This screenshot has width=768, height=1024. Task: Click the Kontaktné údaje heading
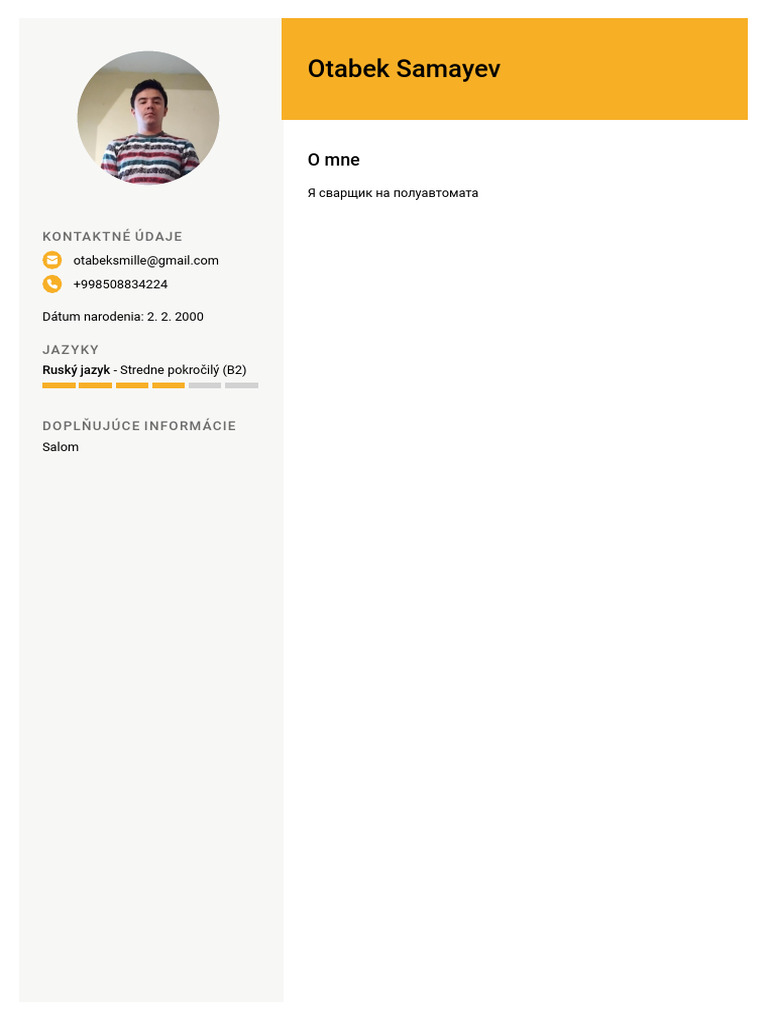pos(112,236)
